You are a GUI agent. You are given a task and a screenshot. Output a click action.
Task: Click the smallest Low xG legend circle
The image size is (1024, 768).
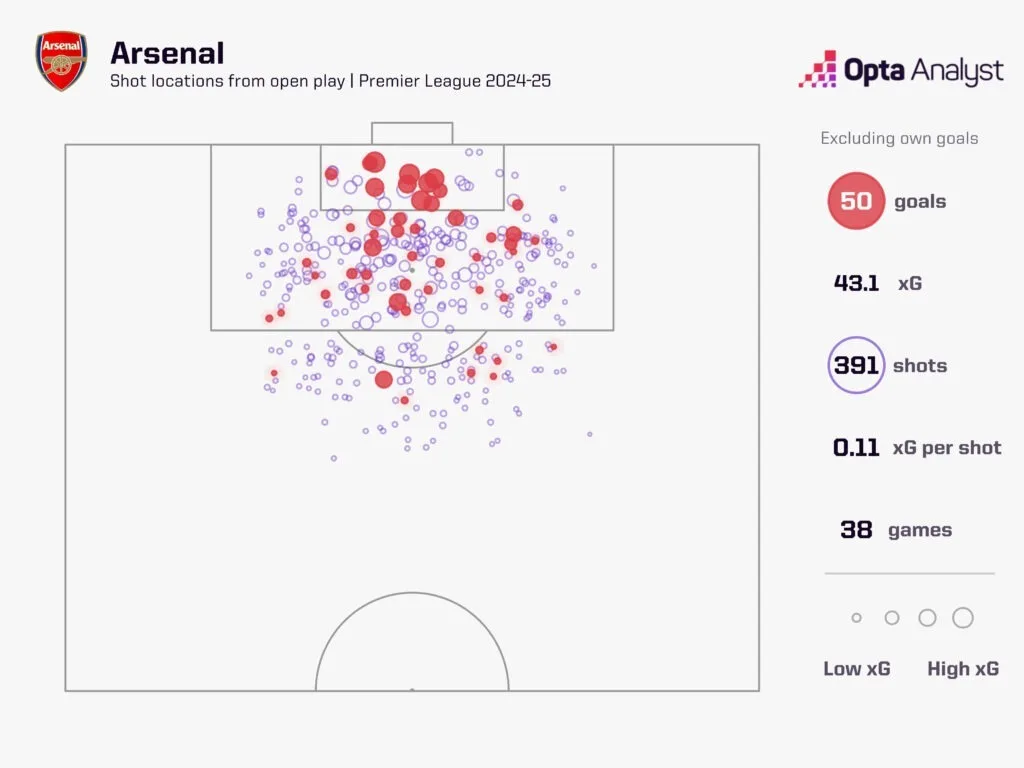pyautogui.click(x=856, y=618)
